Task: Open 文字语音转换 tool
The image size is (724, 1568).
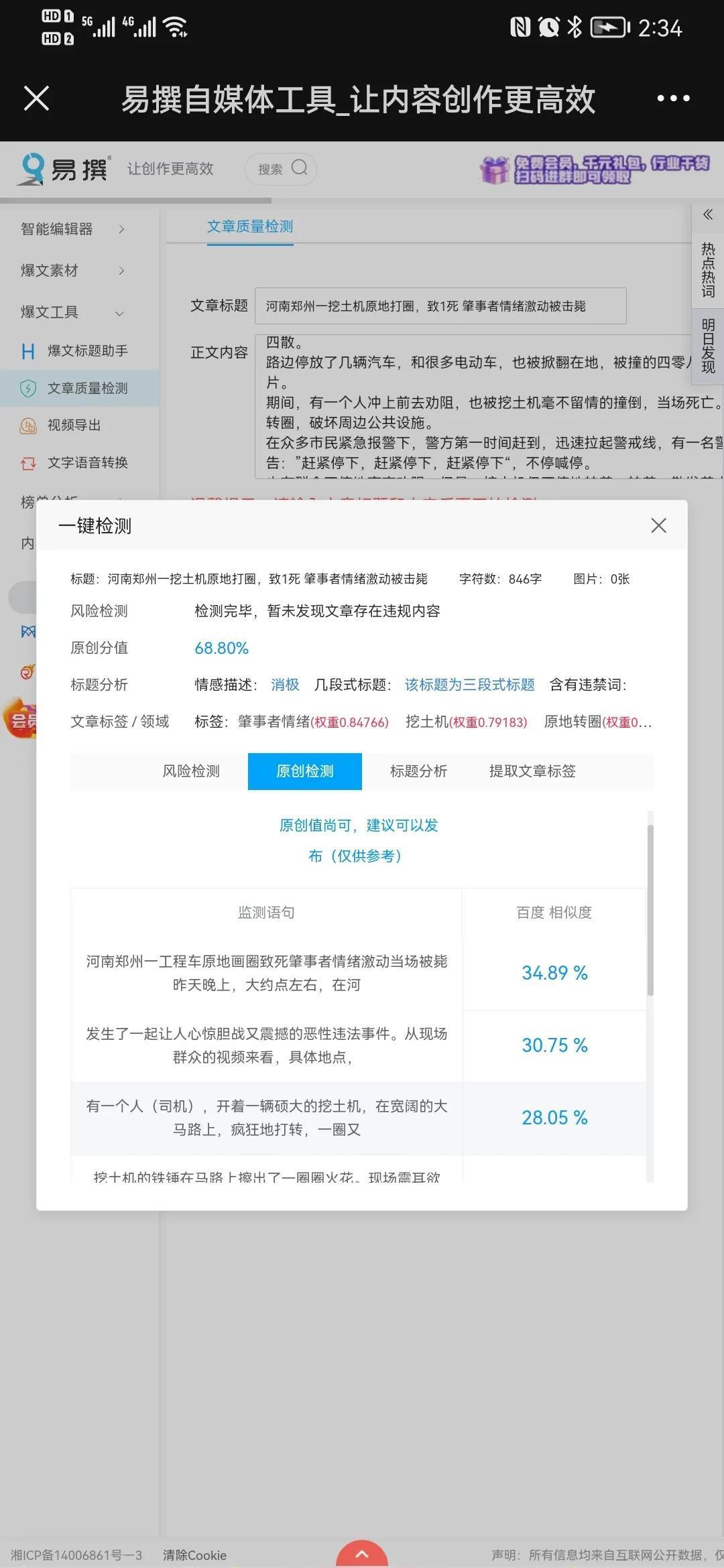Action: pos(86,462)
